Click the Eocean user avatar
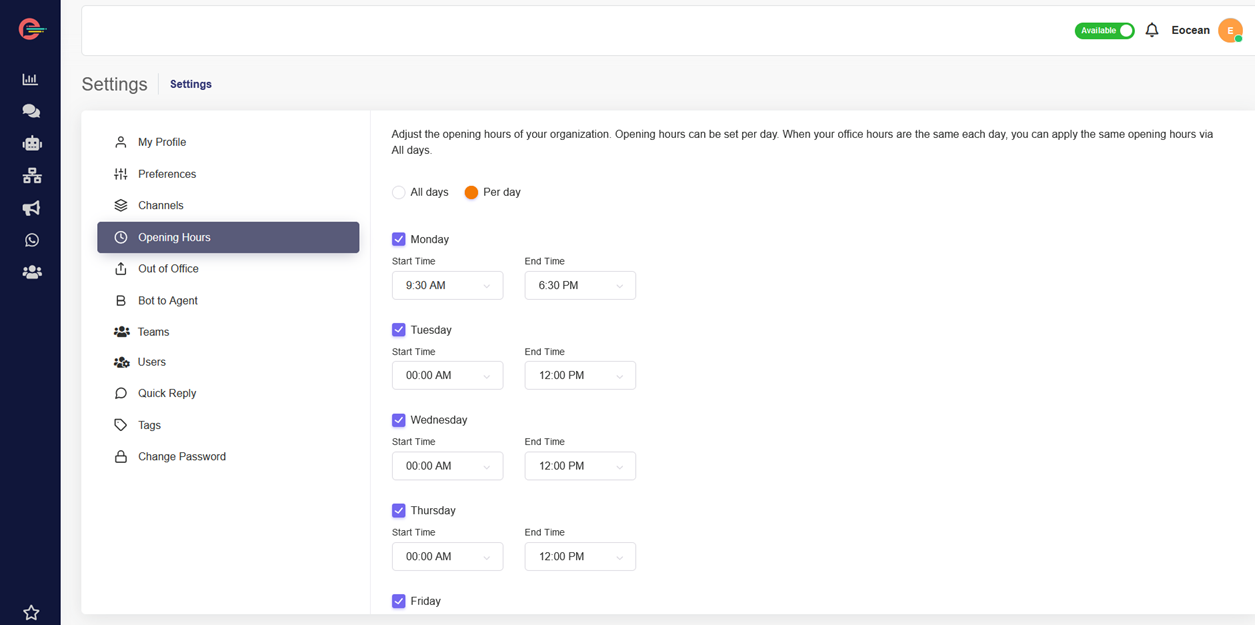Viewport: 1255px width, 625px height. (x=1229, y=31)
